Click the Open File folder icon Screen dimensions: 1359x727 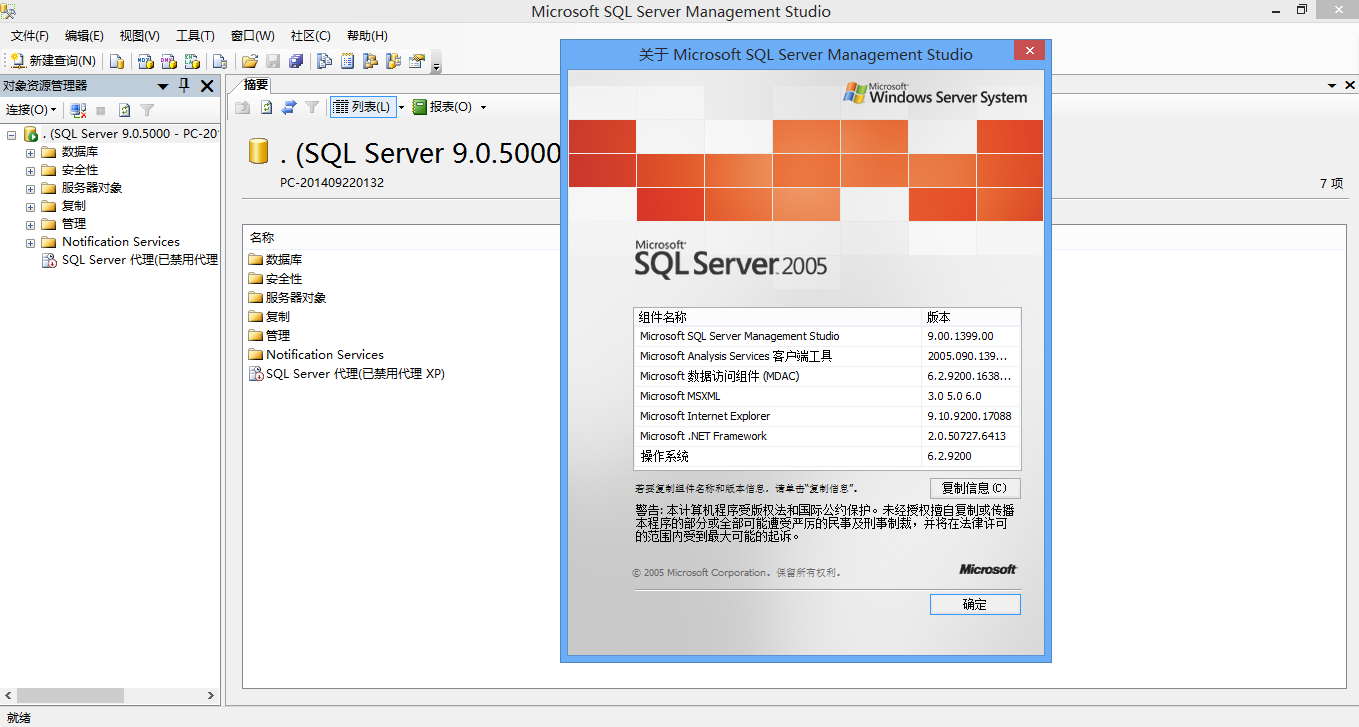pyautogui.click(x=250, y=61)
